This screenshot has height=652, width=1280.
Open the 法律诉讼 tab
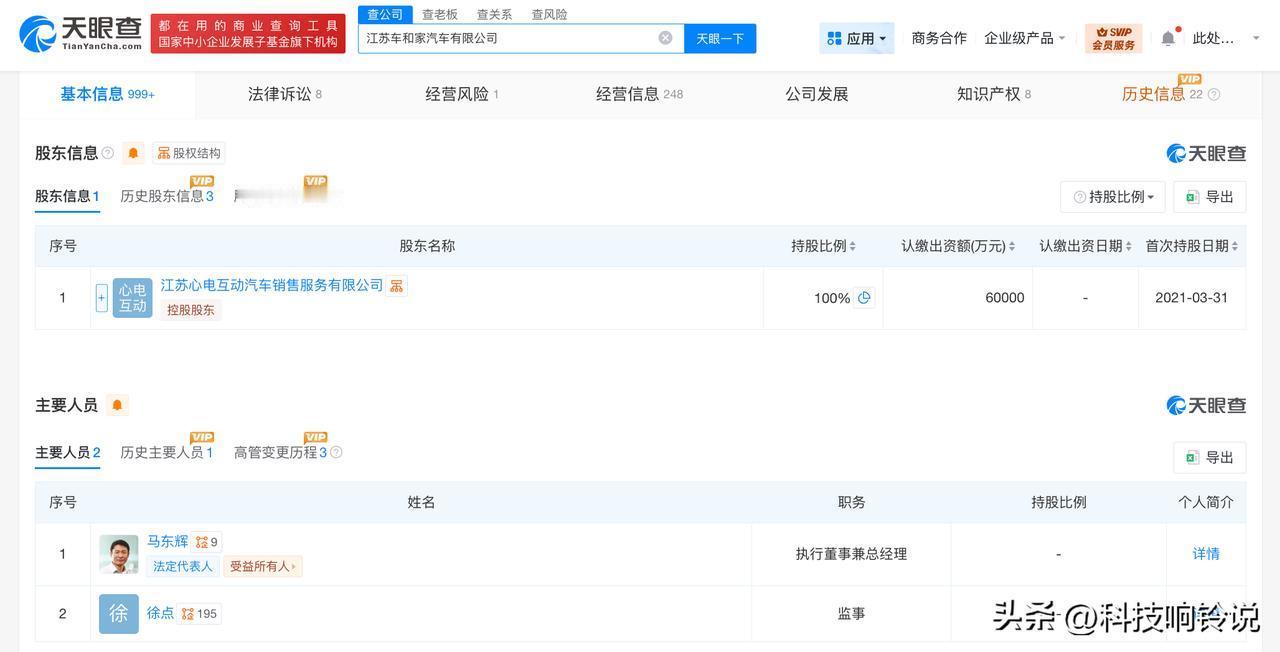(x=285, y=94)
